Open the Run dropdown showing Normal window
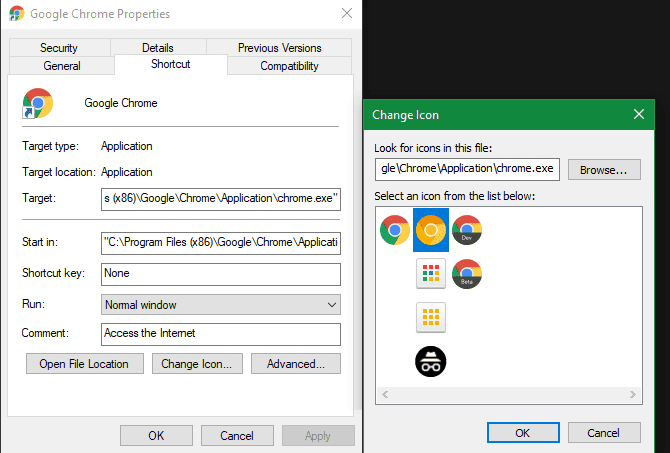This screenshot has width=670, height=453. pos(221,305)
